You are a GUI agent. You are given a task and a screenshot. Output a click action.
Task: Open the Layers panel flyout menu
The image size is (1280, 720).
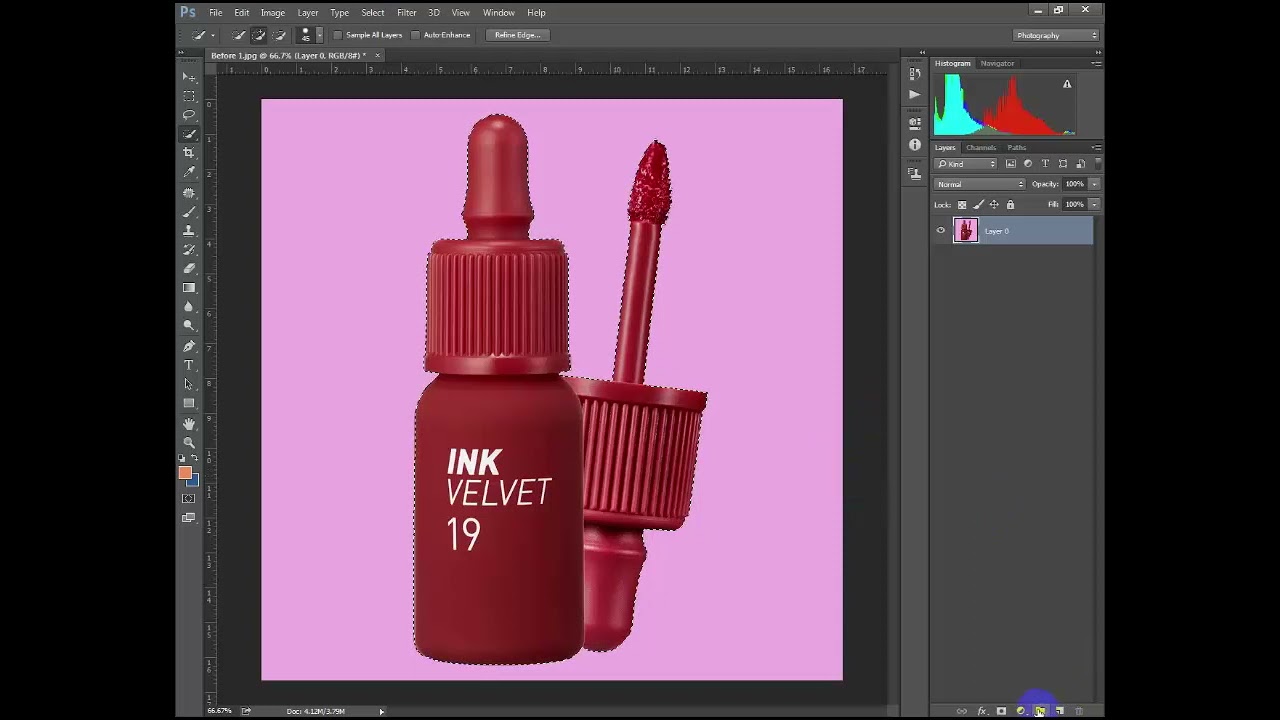(x=1096, y=147)
